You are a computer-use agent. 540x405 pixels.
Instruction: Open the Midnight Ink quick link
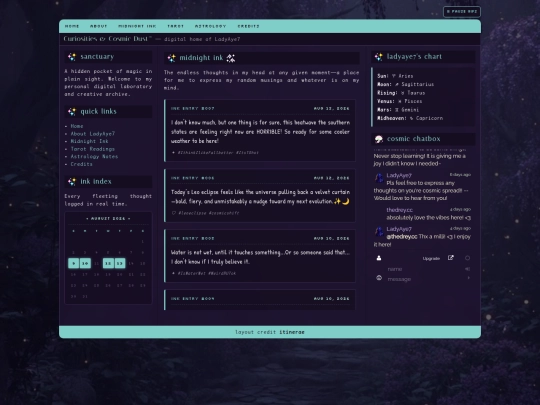pos(89,141)
